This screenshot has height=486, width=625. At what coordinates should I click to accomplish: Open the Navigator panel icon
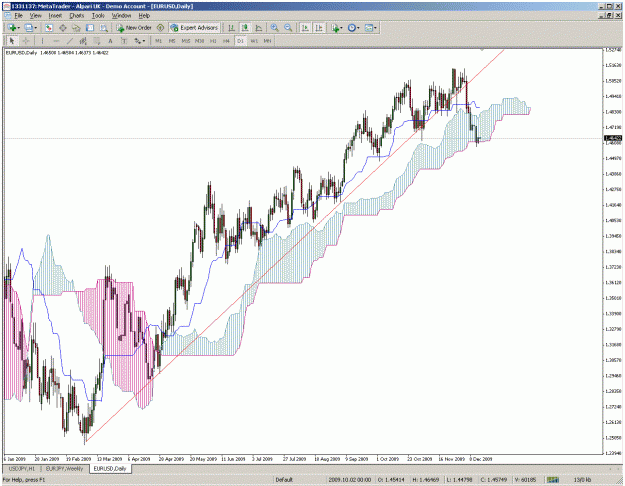tap(76, 28)
